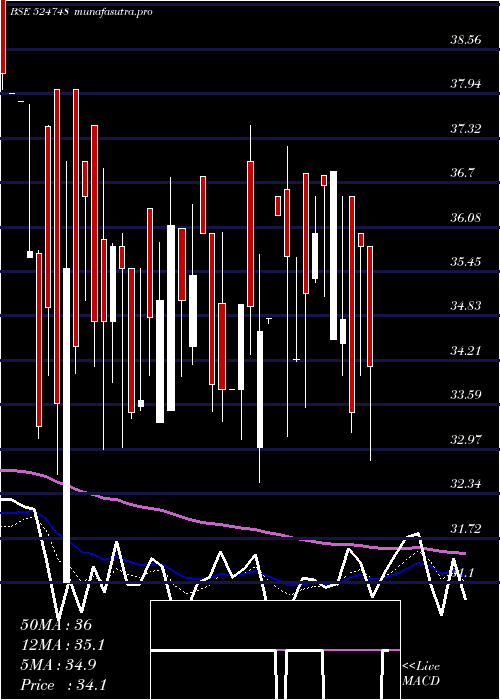This screenshot has height=700, width=500.
Task: Click the tallest white candlestick extending to the bottom
Action: (x=67, y=425)
